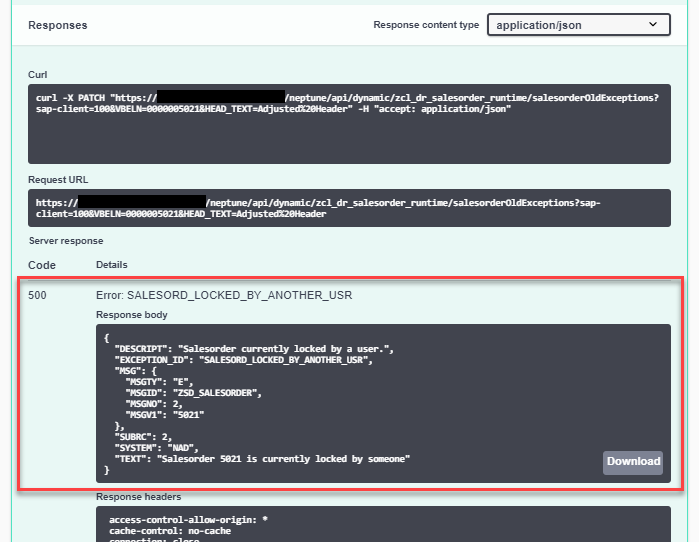Click the "MSGID": "ZSD_SALESORDER" line
Screen dimensions: 699x542
click(193, 393)
